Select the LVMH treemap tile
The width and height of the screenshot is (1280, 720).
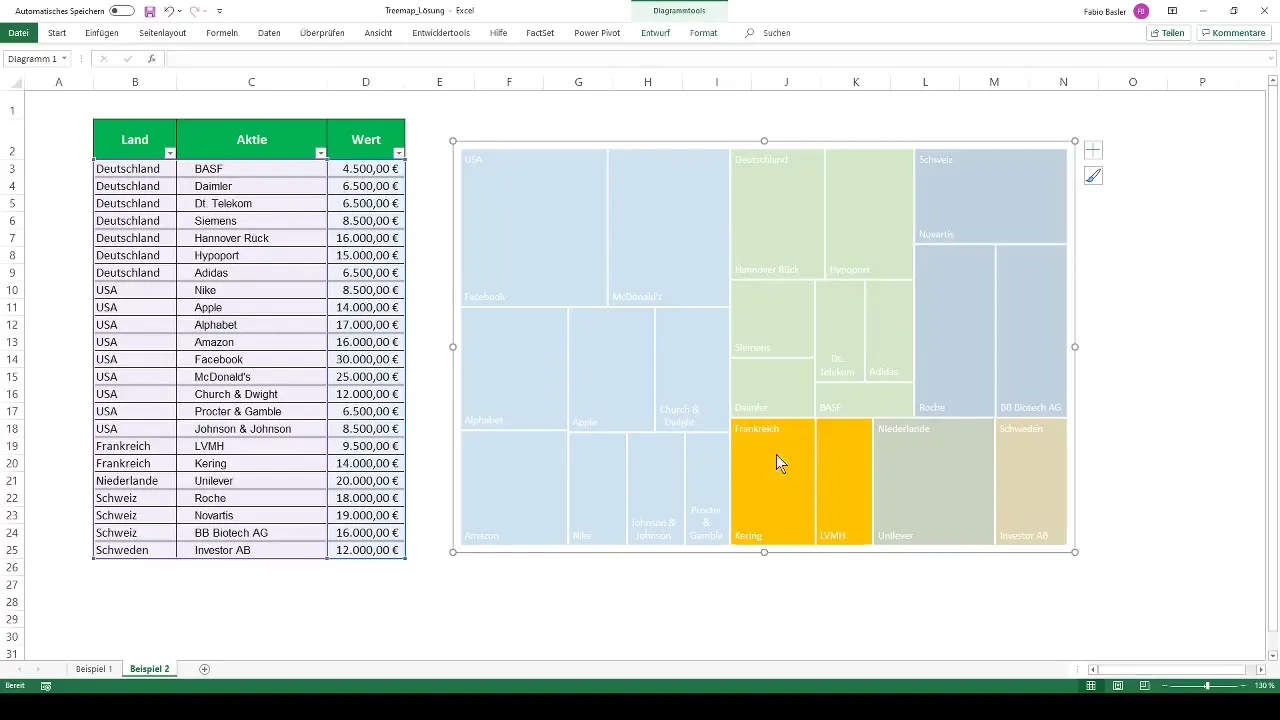tap(844, 481)
